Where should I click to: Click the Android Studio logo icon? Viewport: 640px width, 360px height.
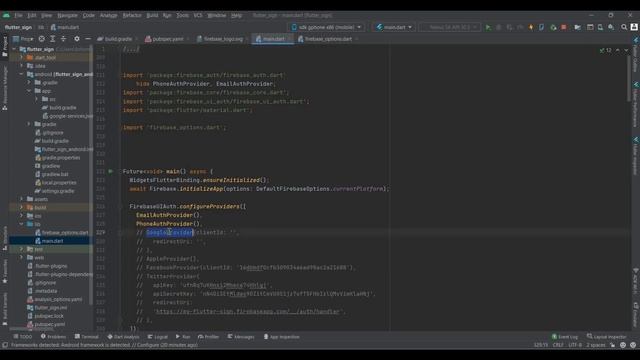pyautogui.click(x=6, y=16)
